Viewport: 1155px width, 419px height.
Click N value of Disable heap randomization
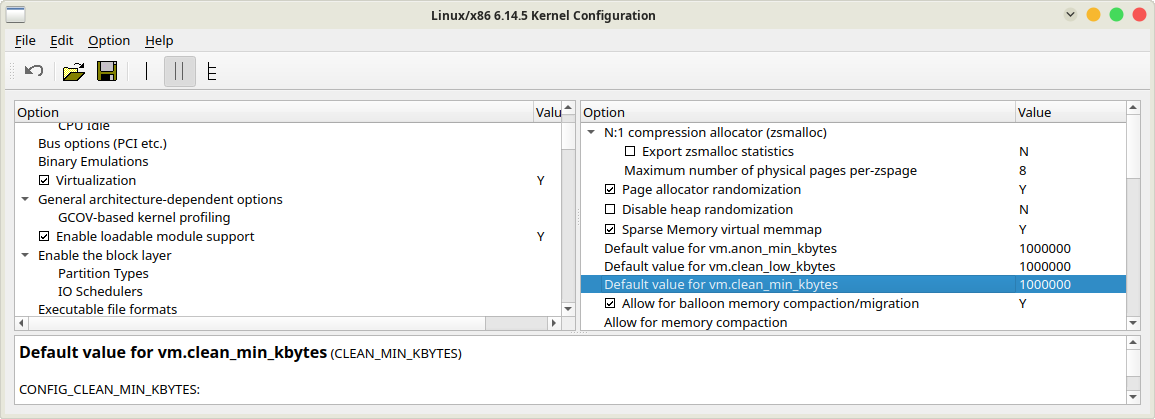[x=1024, y=210]
